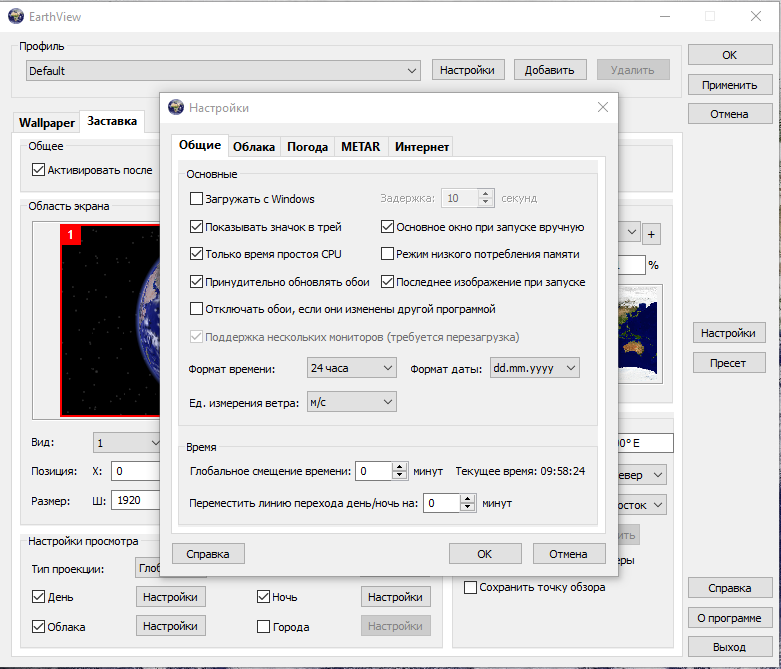Enable Города checkbox
Viewport: 781px width, 669px height.
tap(263, 627)
